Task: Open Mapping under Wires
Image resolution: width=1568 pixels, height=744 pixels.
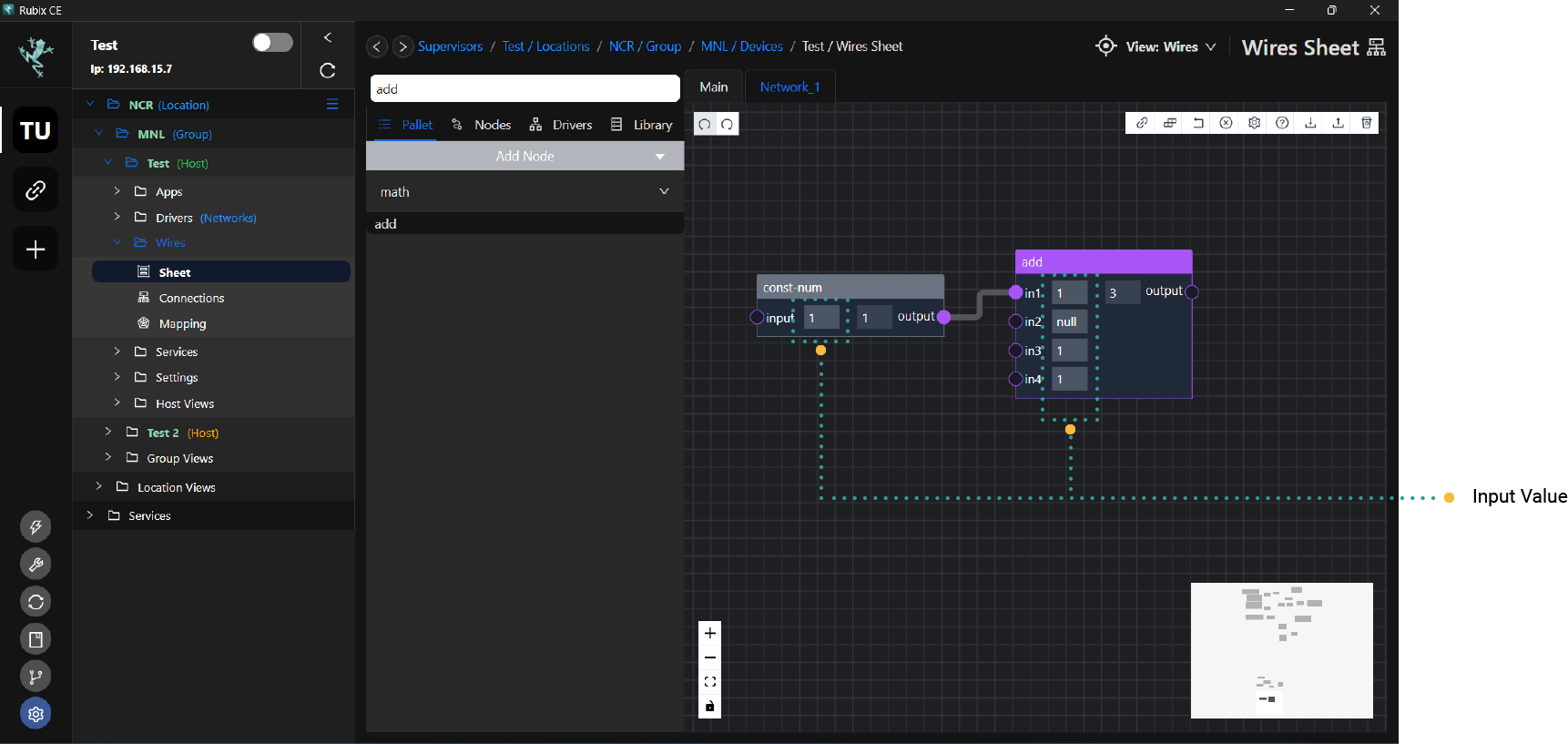Action: 182,323
